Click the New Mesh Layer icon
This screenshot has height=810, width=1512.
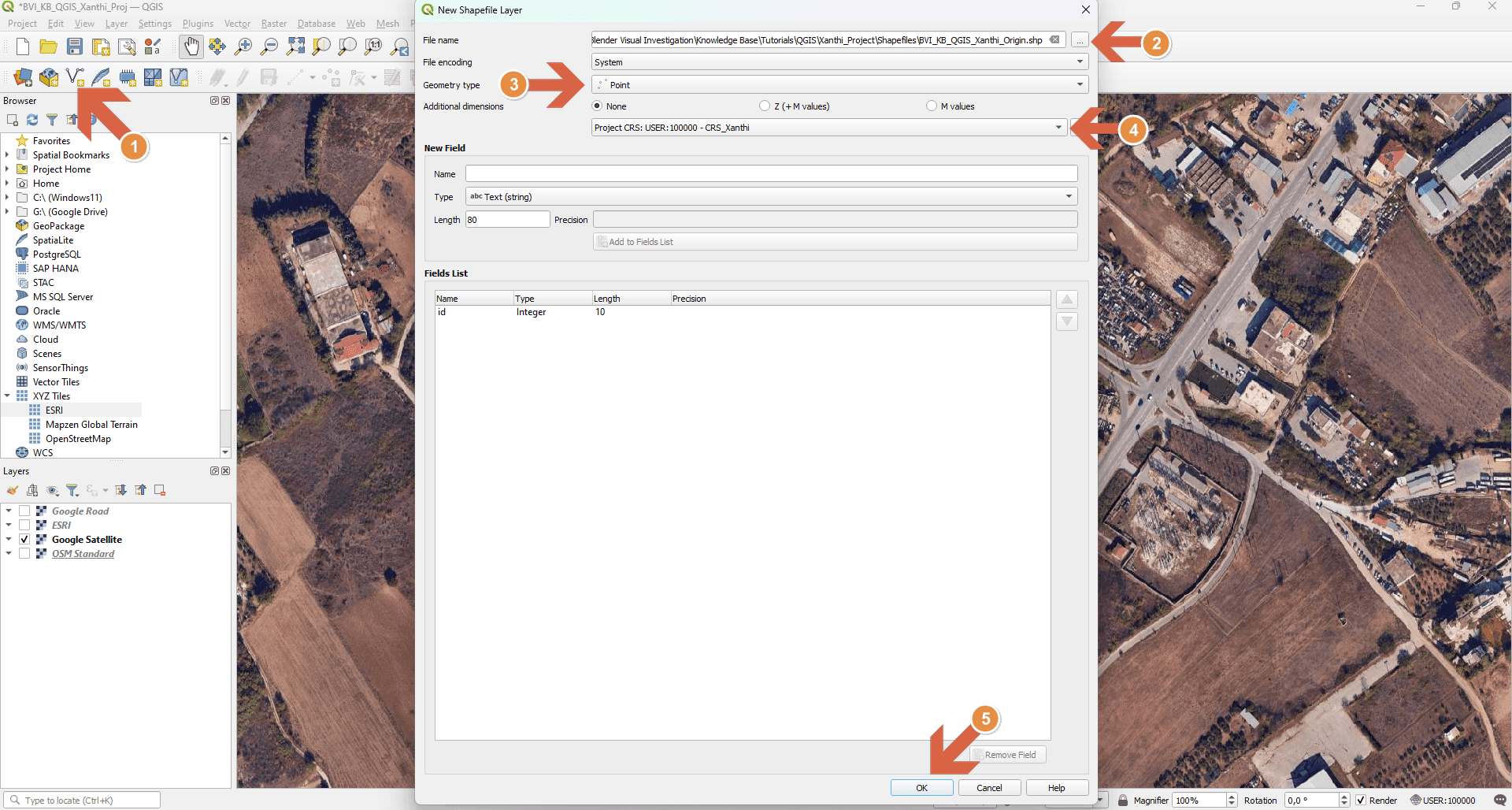point(153,77)
